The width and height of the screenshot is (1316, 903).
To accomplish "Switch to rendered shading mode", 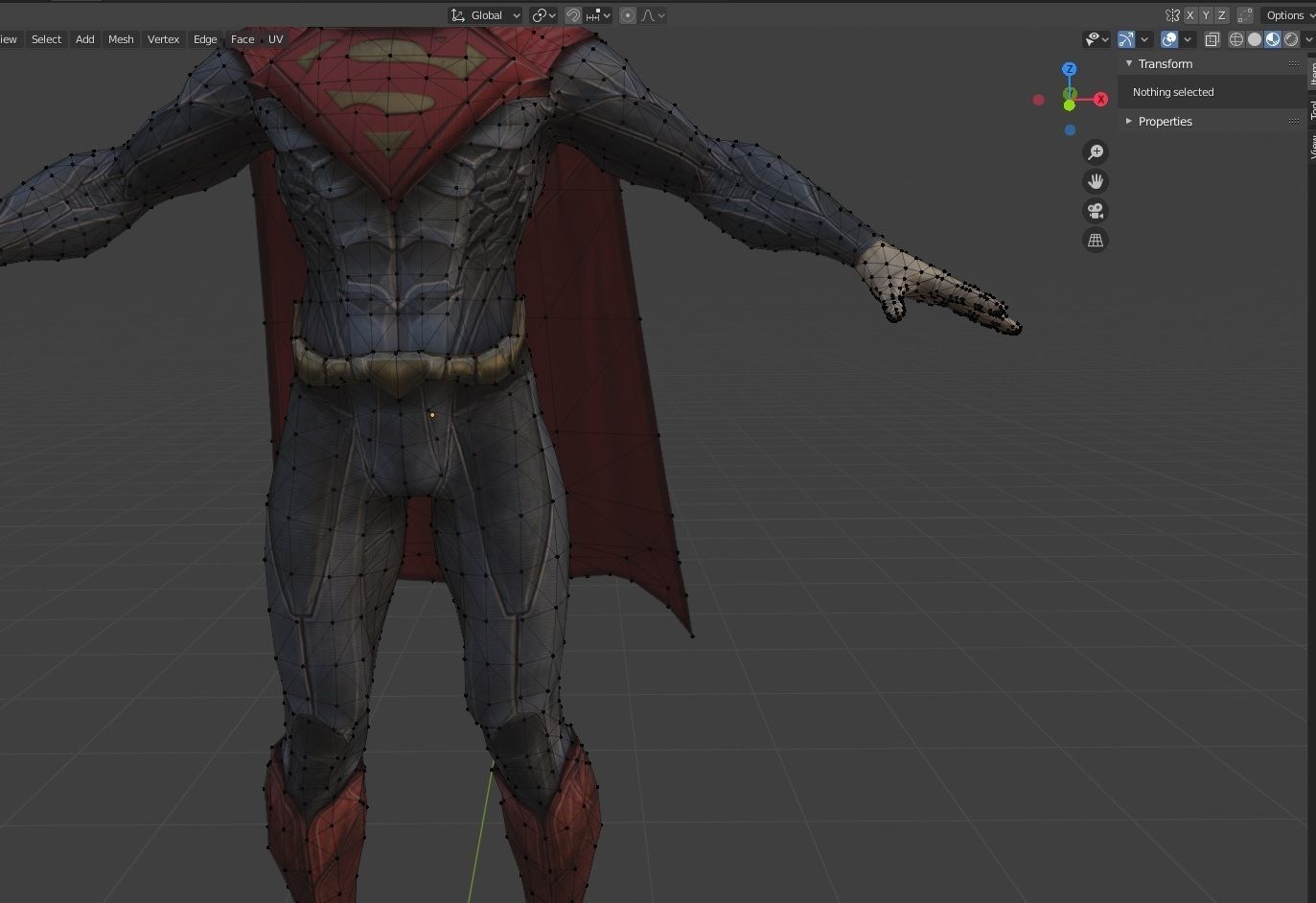I will click(x=1291, y=39).
